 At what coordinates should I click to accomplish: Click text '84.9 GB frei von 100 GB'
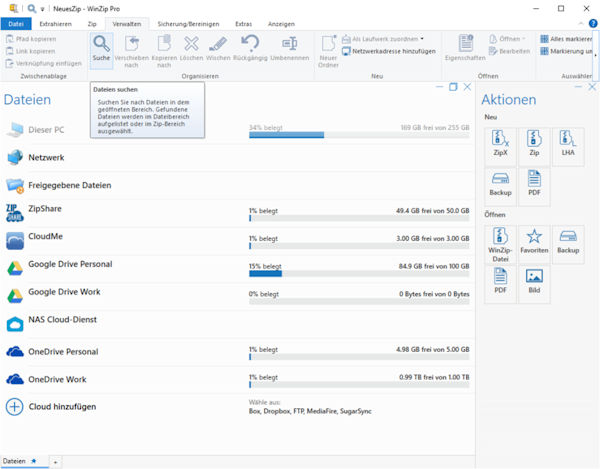[x=434, y=266]
